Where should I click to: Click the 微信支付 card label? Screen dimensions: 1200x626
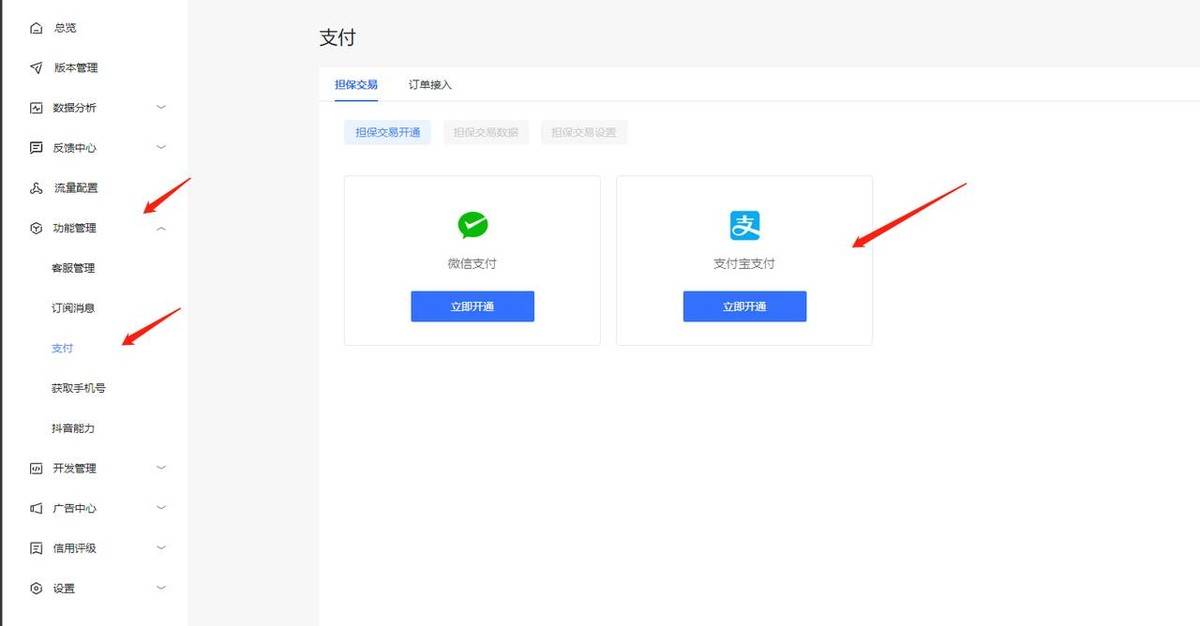(x=472, y=264)
